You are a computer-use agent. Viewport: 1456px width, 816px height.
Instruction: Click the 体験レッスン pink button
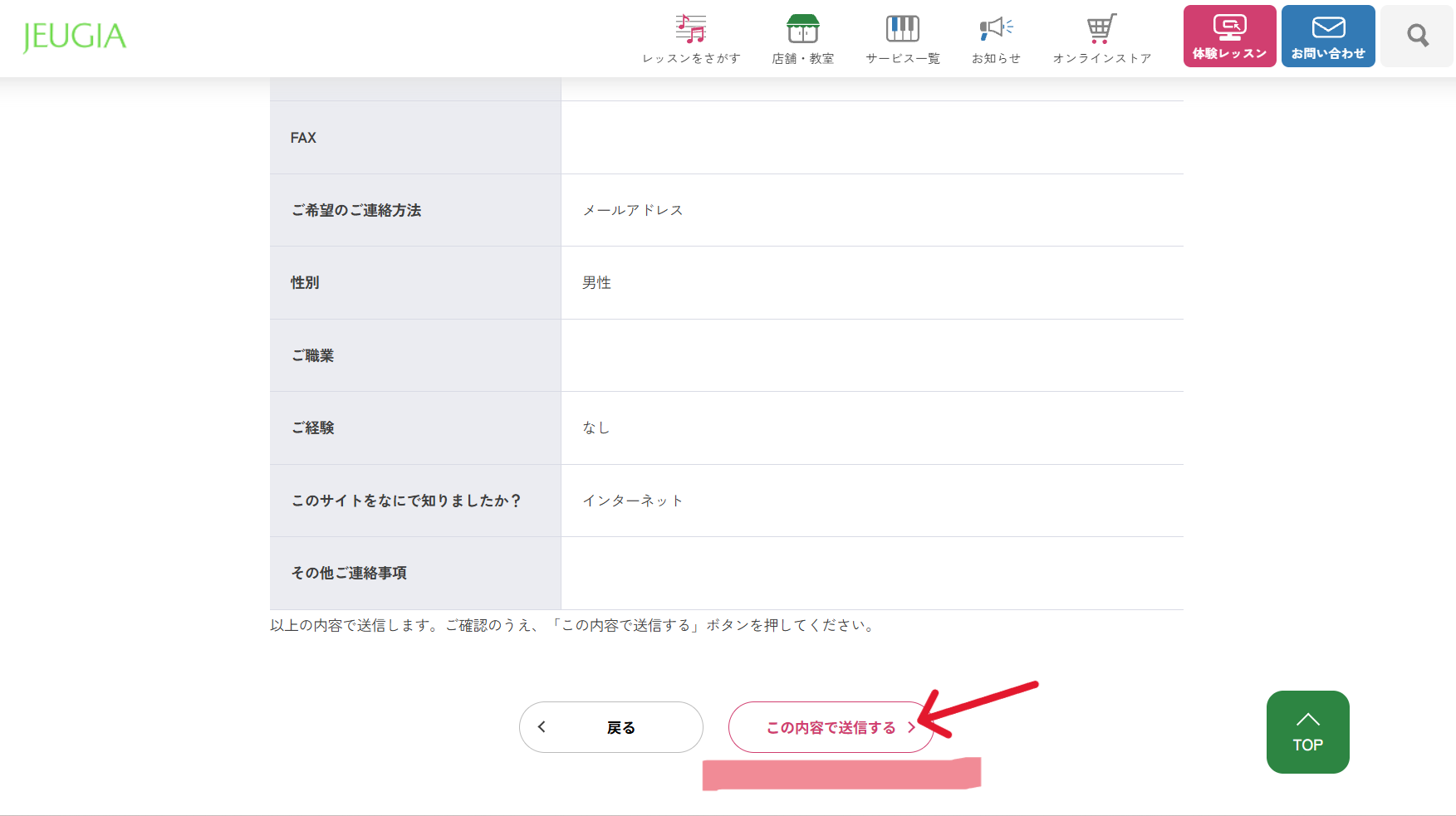(1230, 37)
